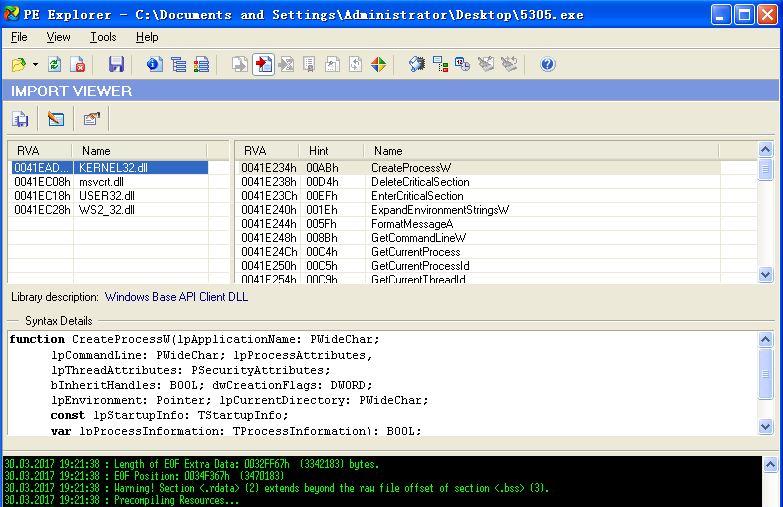Click the hint value 00ABh
The width and height of the screenshot is (783, 507).
(x=322, y=168)
